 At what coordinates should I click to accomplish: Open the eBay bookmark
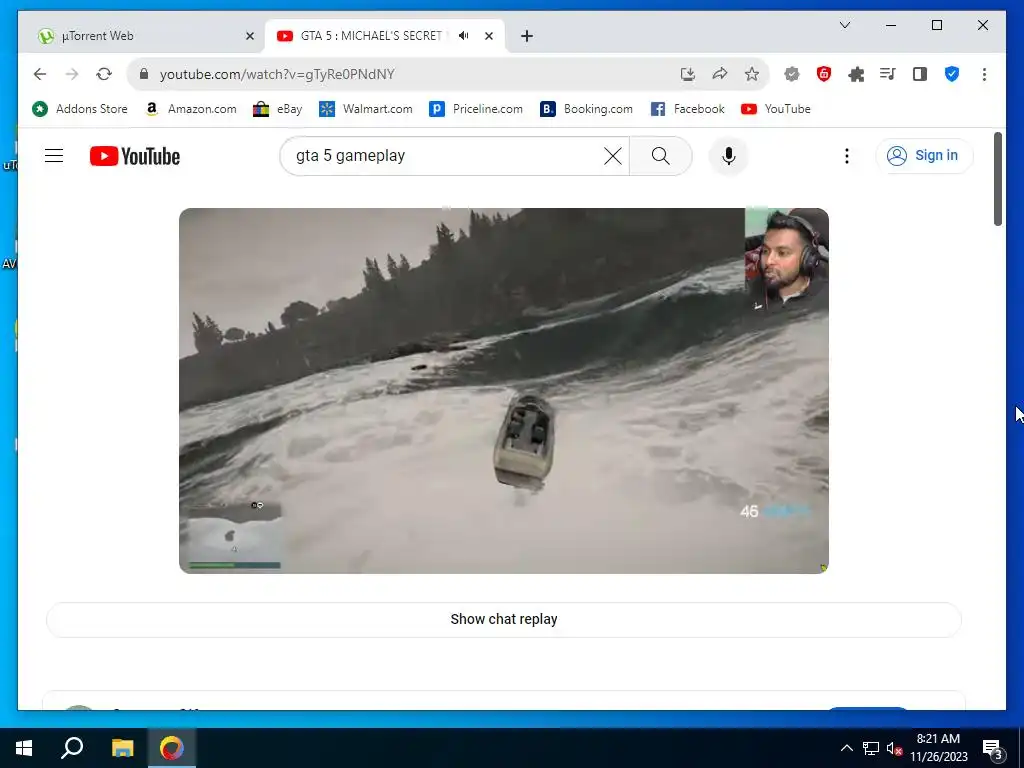tap(278, 109)
